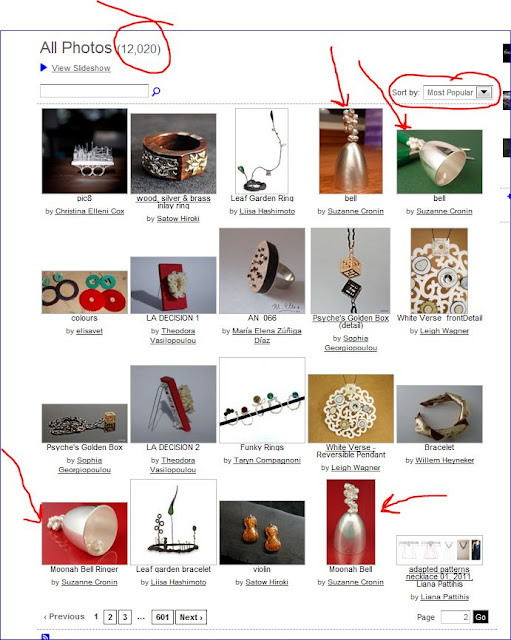511x640 pixels.
Task: Click inside the photo search field
Action: (94, 91)
